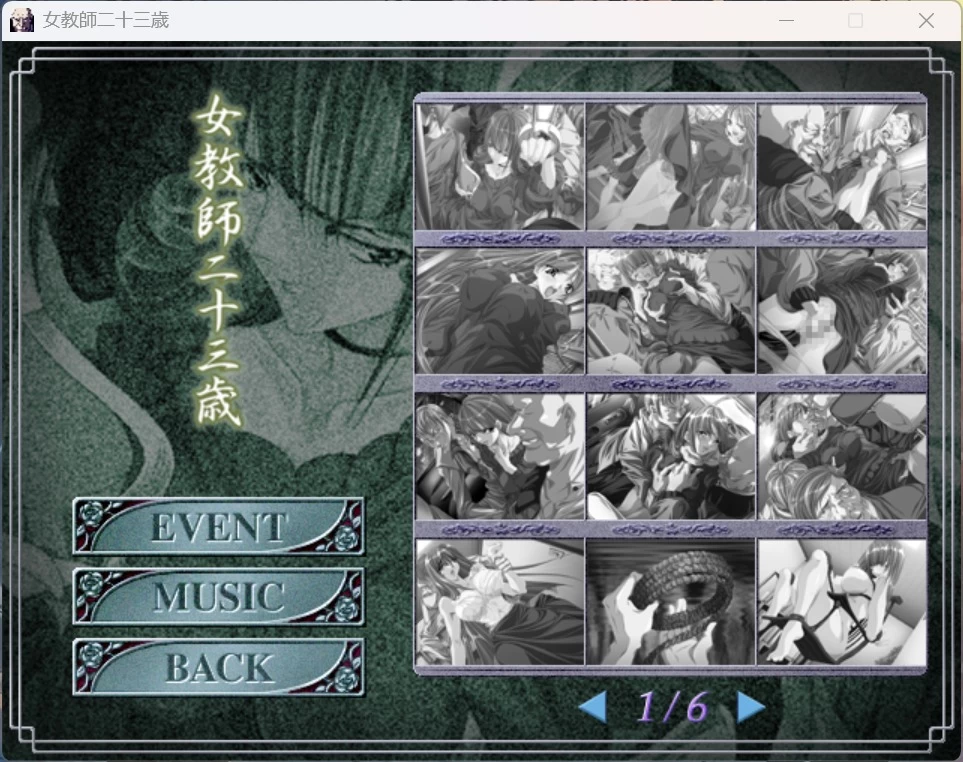Open the MUSIC section
The image size is (963, 762).
click(219, 597)
